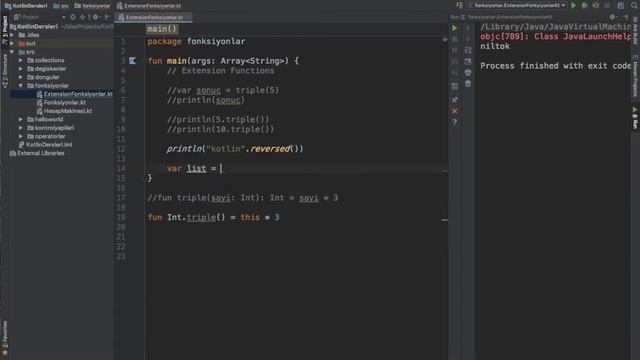Click the down stack trace arrow in console
The image size is (640, 360).
[468, 40]
